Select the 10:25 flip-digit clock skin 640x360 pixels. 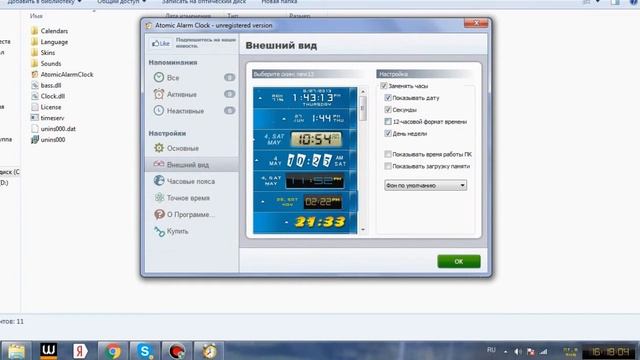[x=305, y=160]
